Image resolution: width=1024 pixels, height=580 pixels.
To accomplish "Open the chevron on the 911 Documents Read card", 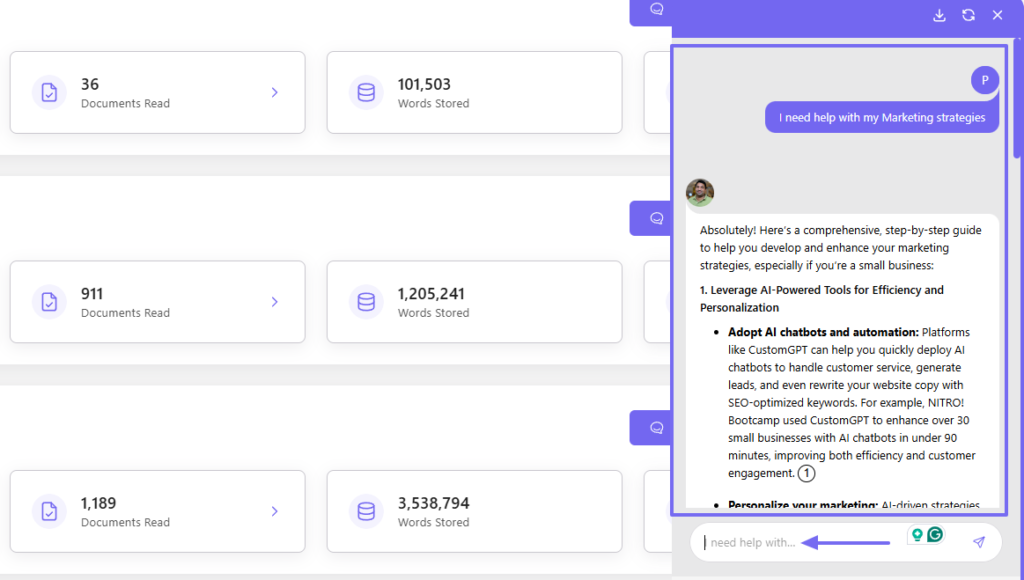I will pos(275,302).
